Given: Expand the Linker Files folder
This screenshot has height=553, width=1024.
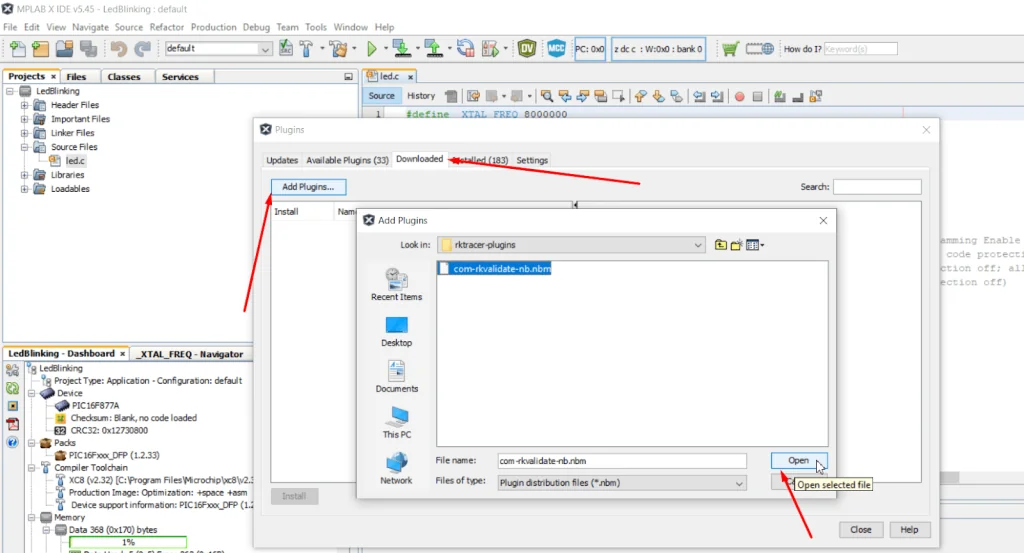Looking at the screenshot, I should (x=24, y=133).
